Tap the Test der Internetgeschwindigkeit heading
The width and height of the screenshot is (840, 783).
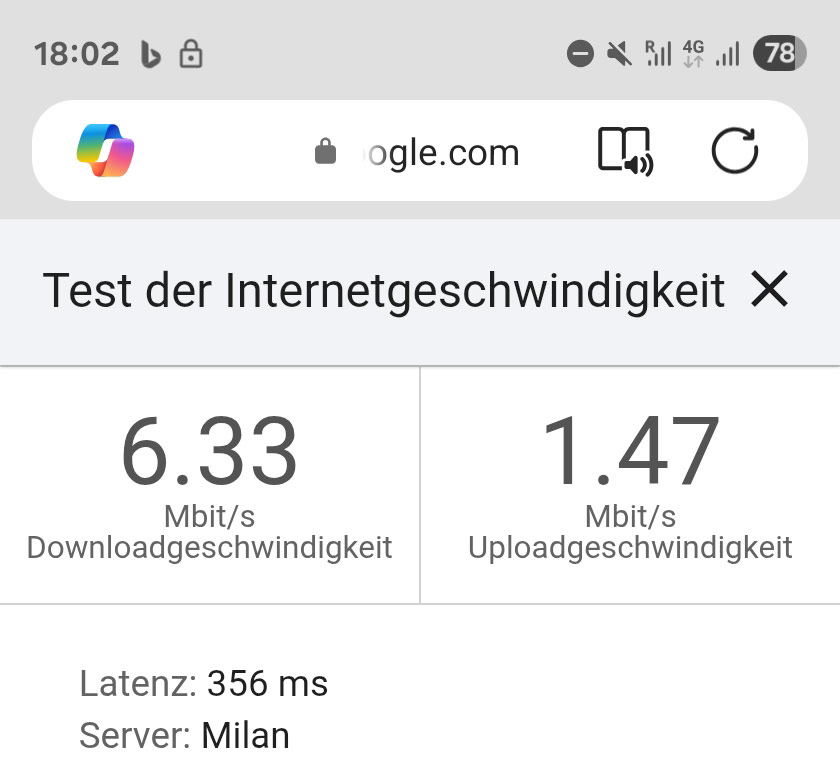pyautogui.click(x=383, y=291)
